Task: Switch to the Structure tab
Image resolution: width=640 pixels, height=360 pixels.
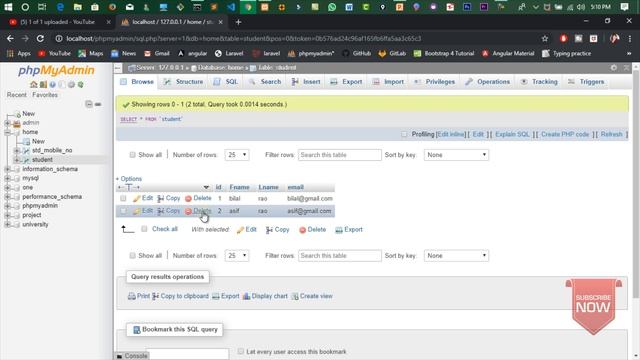Action: coord(183,82)
